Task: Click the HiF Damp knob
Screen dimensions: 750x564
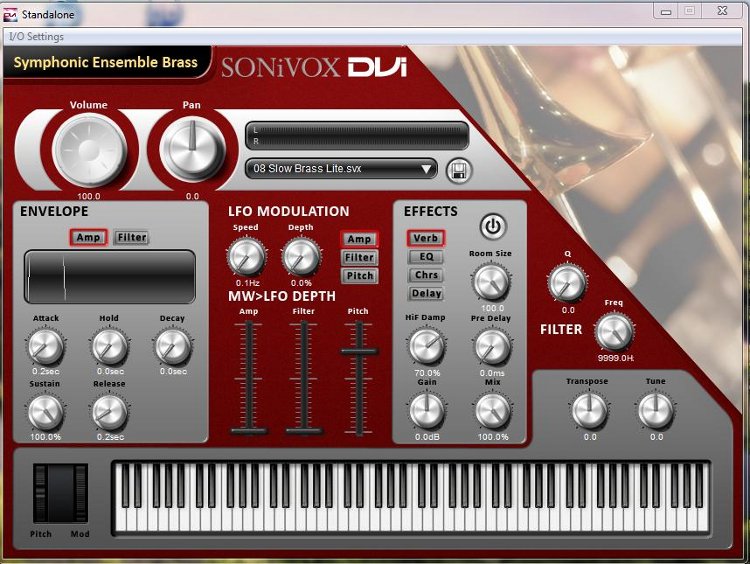Action: click(426, 346)
